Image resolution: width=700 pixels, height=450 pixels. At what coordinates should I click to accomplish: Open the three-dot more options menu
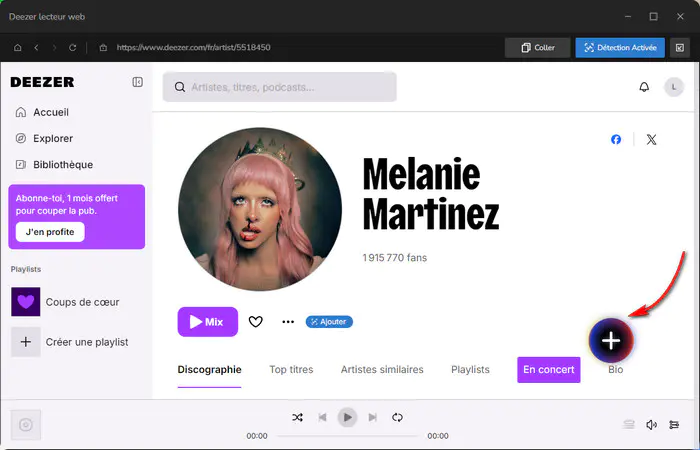pyautogui.click(x=288, y=321)
